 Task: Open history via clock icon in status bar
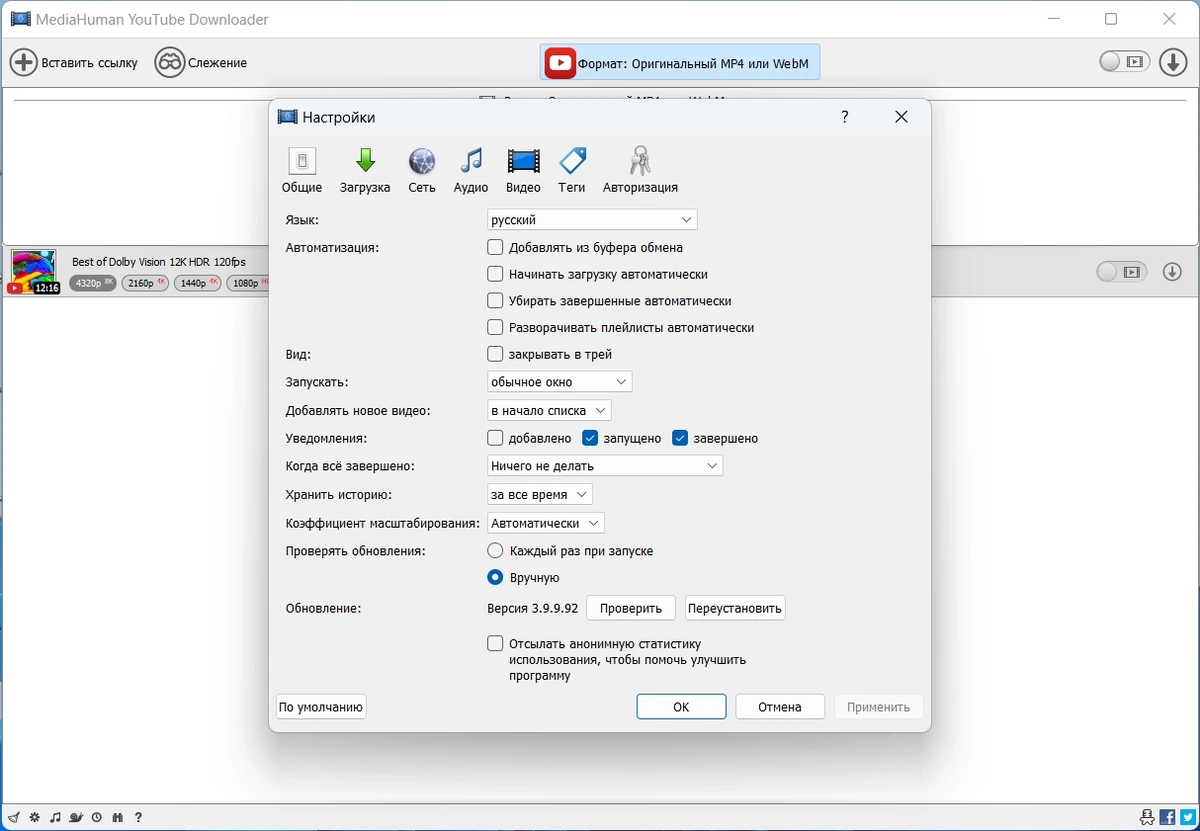pos(97,817)
